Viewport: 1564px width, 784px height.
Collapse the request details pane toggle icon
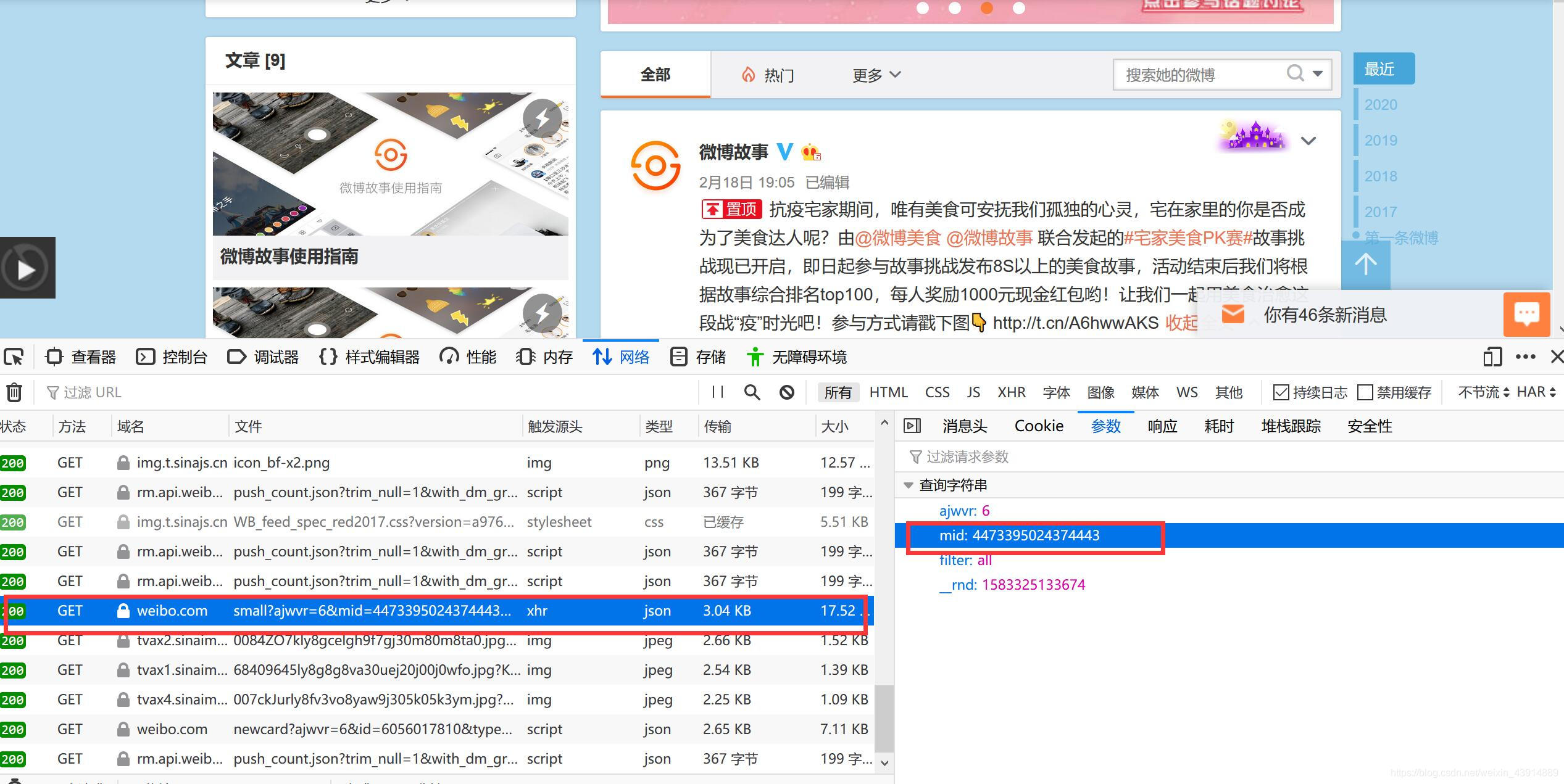912,426
